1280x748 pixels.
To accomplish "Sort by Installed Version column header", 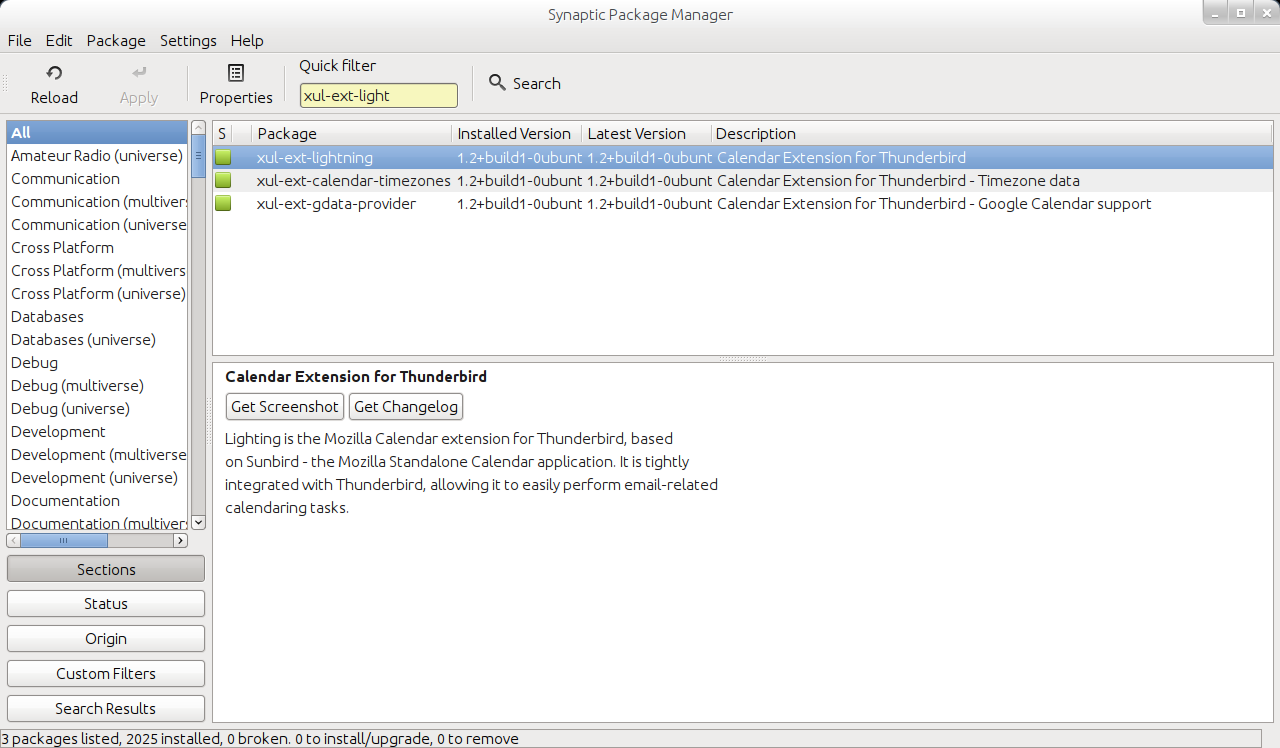I will tap(517, 134).
